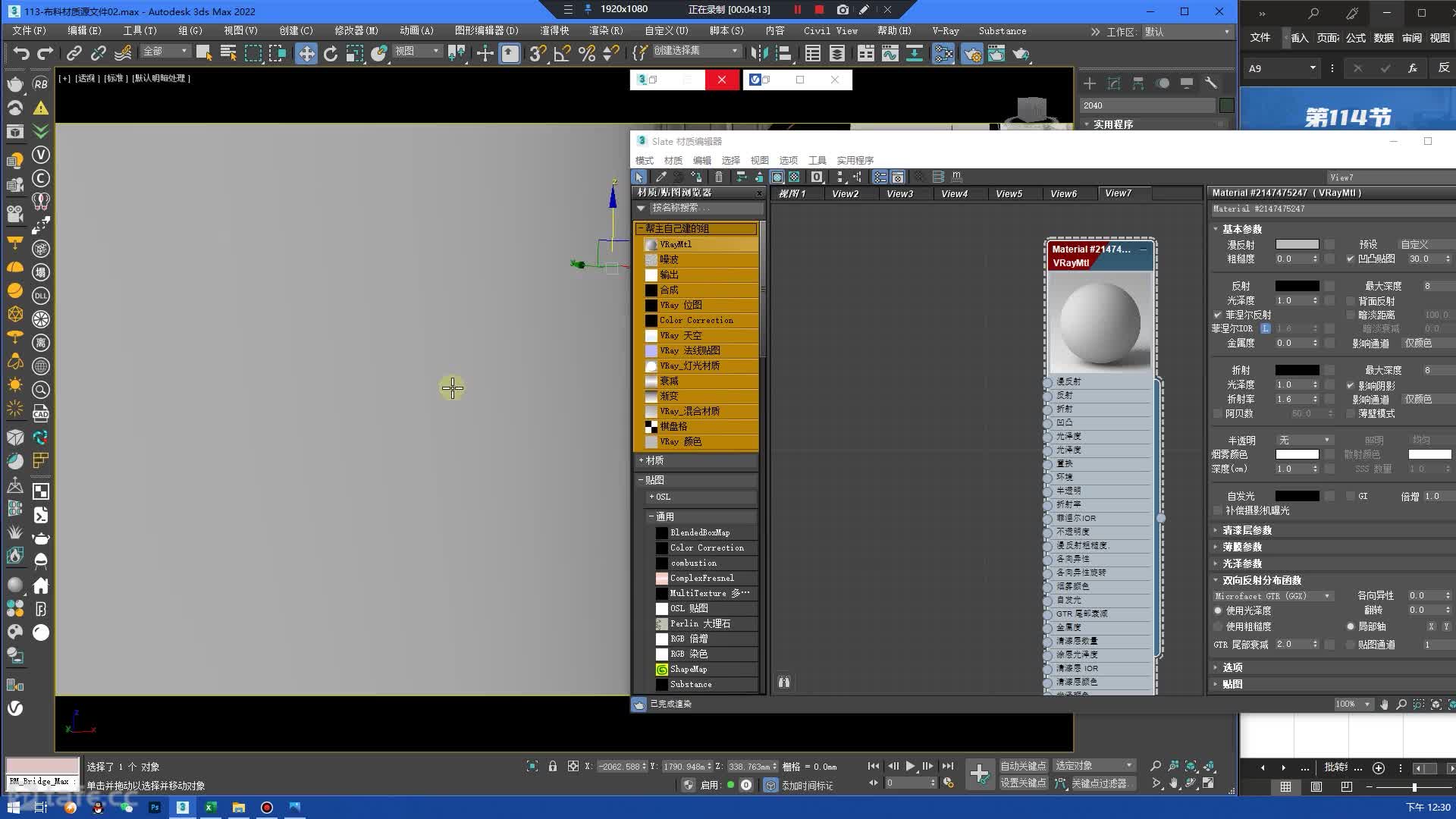The image size is (1456, 819).
Task: Switch to the View6 tab
Action: (x=1064, y=194)
